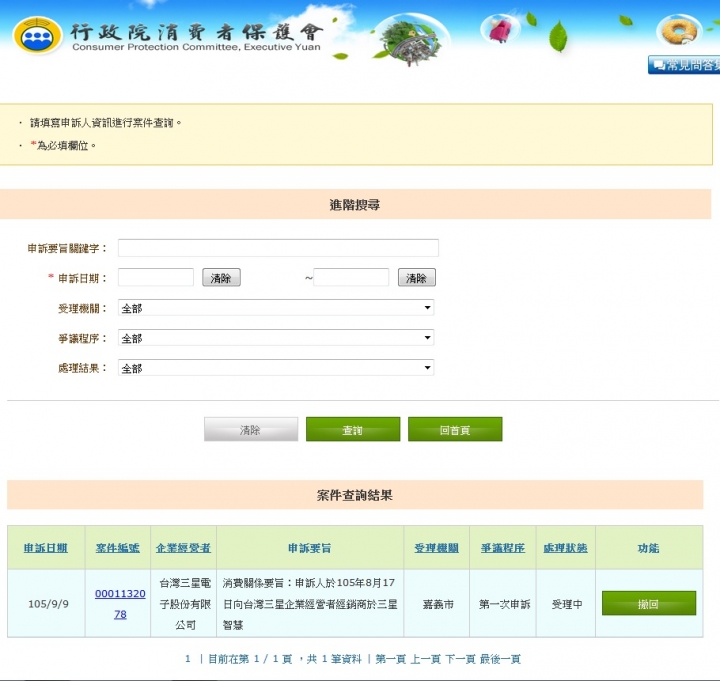The image size is (720, 681).
Task: Open the 常見問答集 FAQ button
Action: point(684,65)
